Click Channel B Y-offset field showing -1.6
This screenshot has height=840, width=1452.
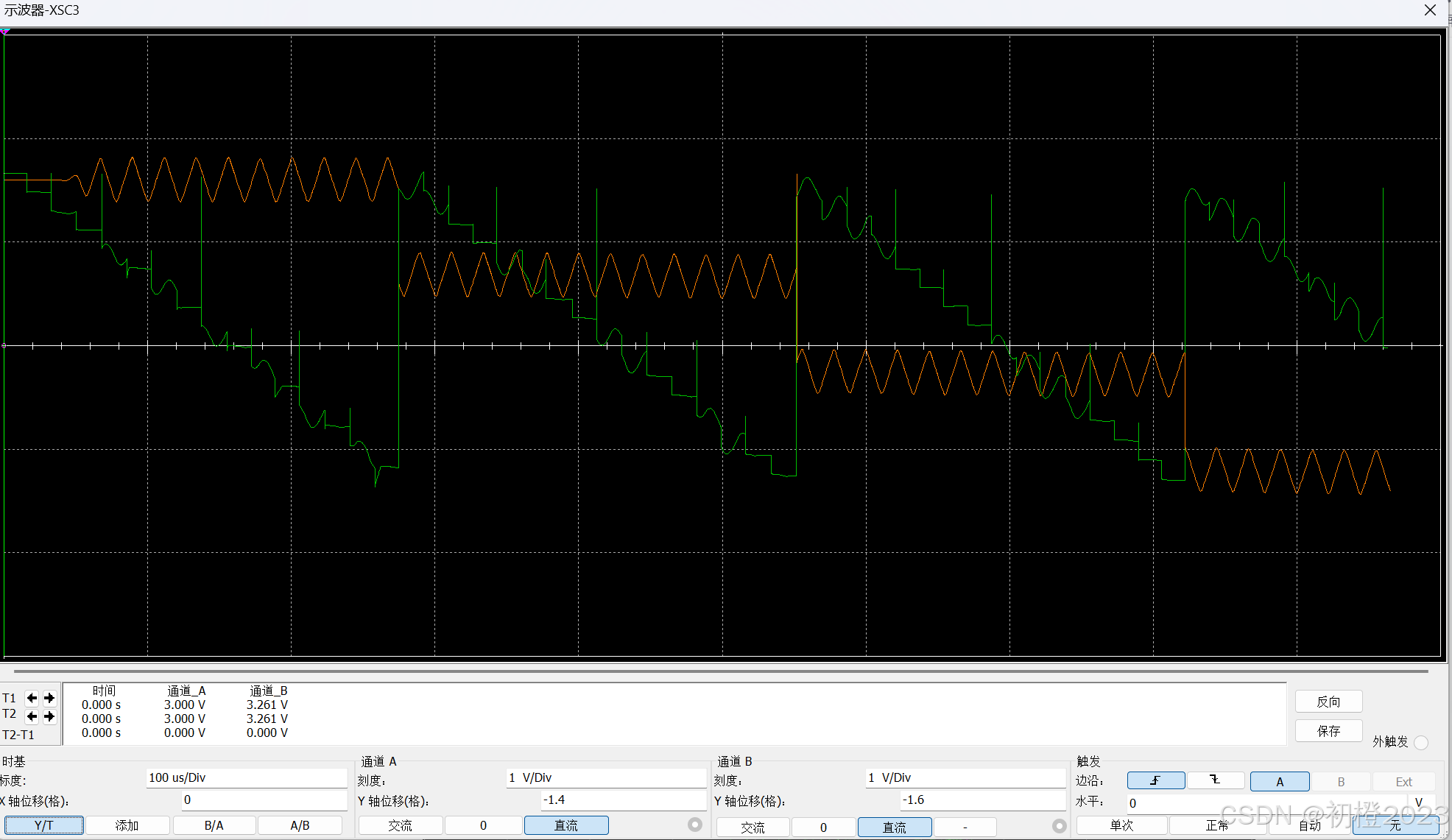[x=982, y=800]
